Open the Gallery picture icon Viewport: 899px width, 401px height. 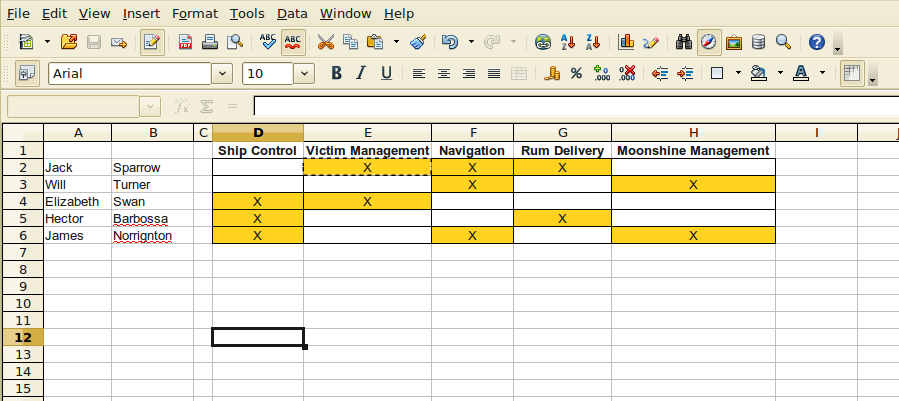point(734,42)
